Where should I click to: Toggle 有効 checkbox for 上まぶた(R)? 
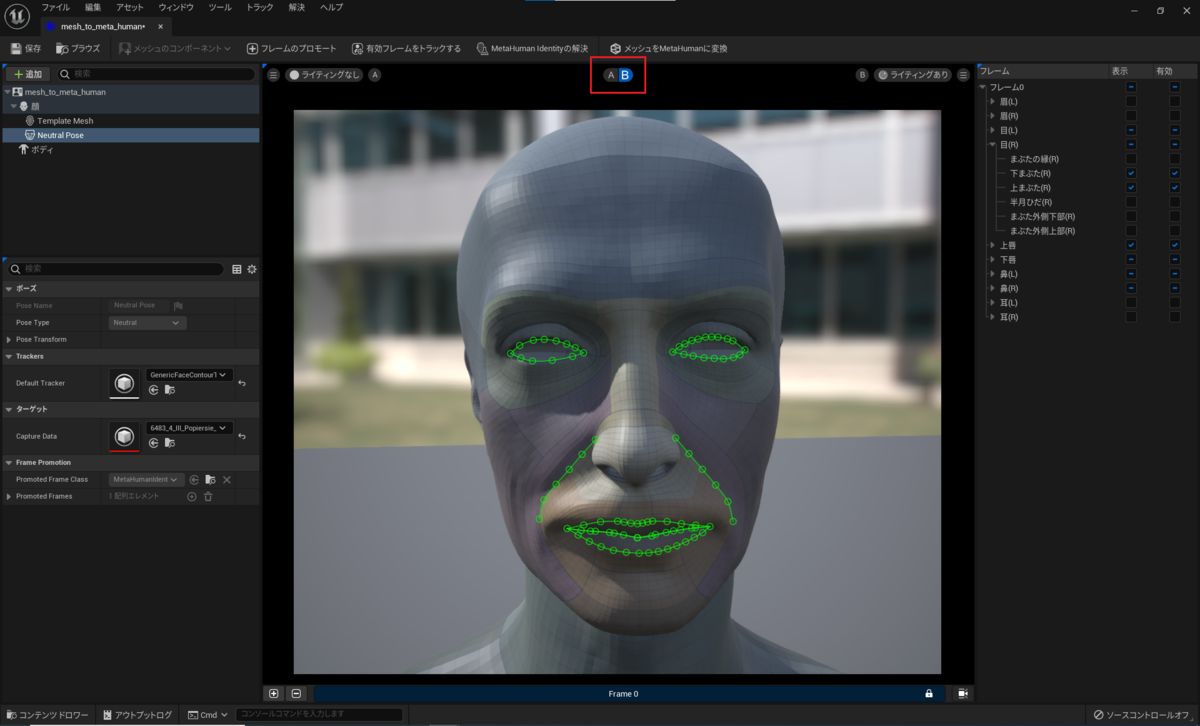coord(1175,187)
